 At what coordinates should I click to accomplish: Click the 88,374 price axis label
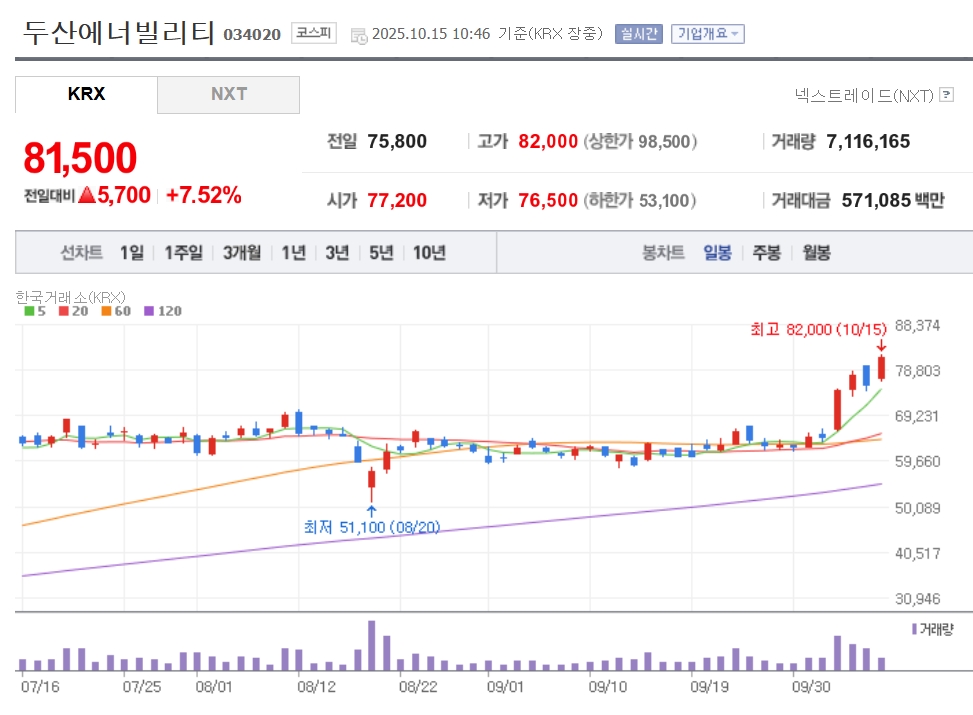(x=917, y=325)
